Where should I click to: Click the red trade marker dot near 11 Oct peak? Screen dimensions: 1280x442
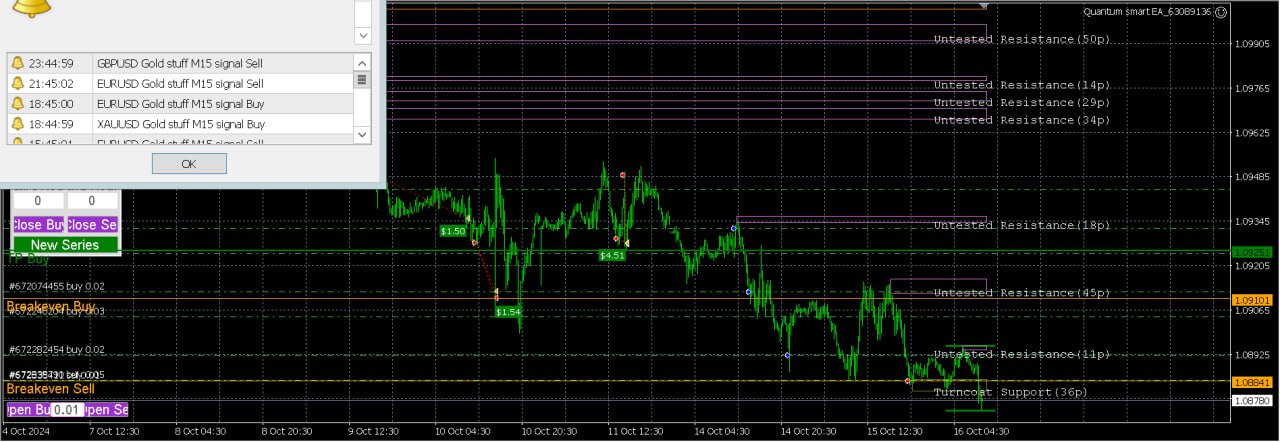pyautogui.click(x=622, y=175)
